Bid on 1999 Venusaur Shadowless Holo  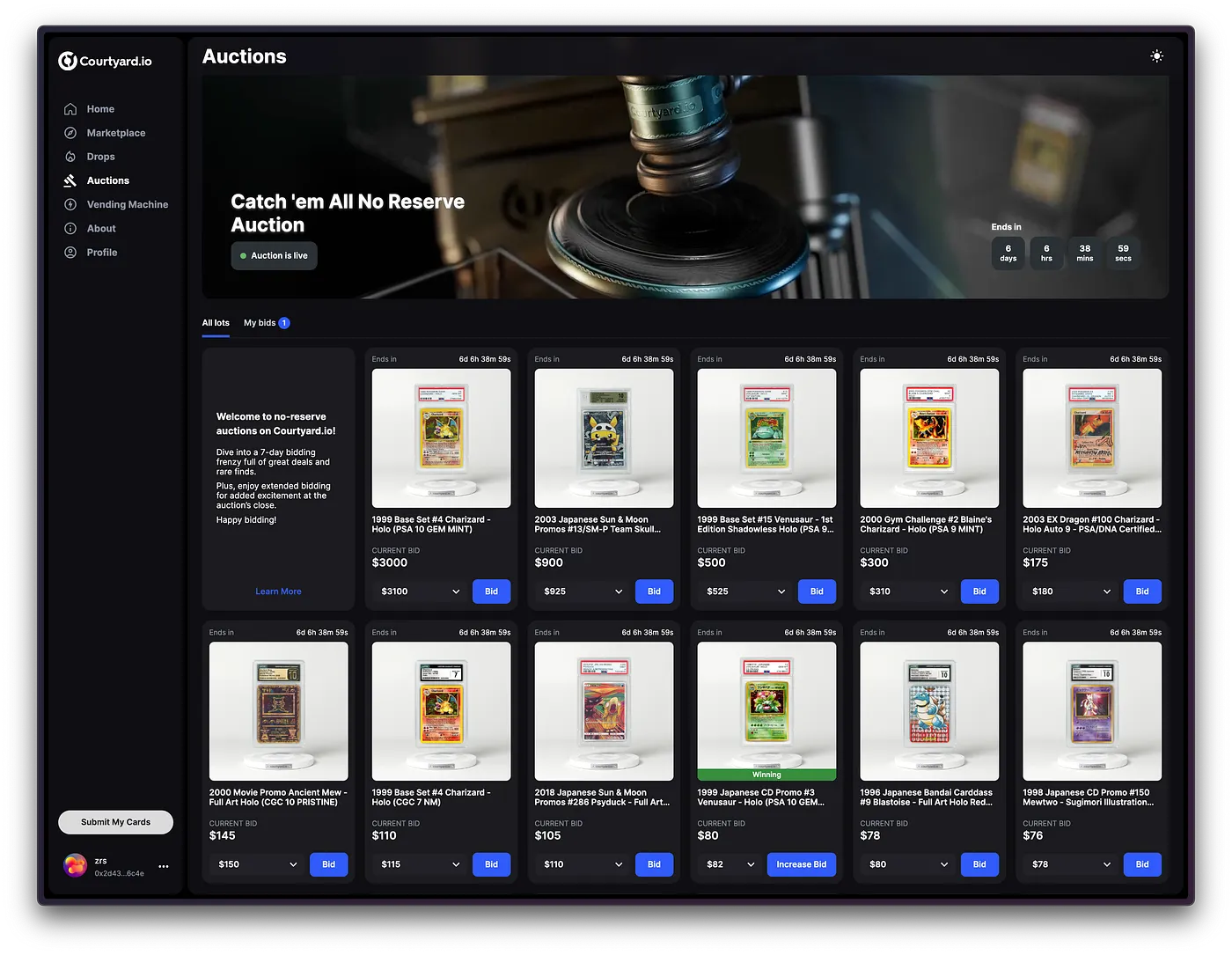coord(817,591)
